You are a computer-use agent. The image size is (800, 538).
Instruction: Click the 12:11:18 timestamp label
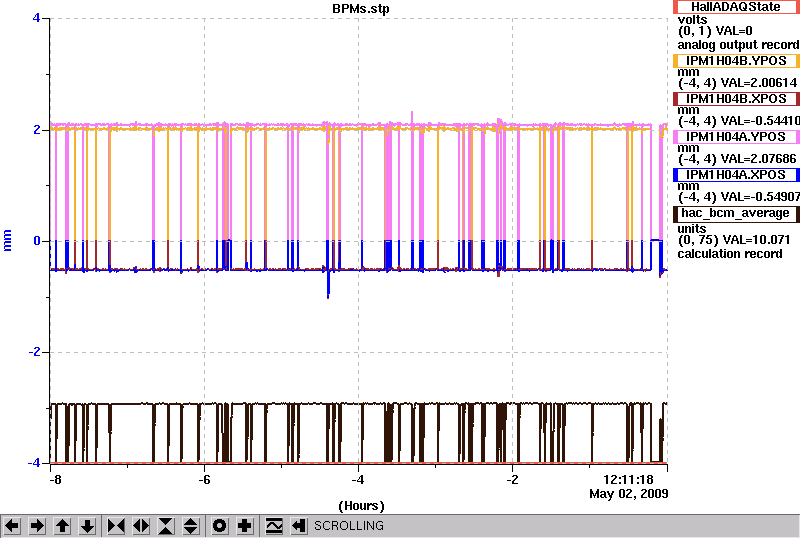point(628,480)
